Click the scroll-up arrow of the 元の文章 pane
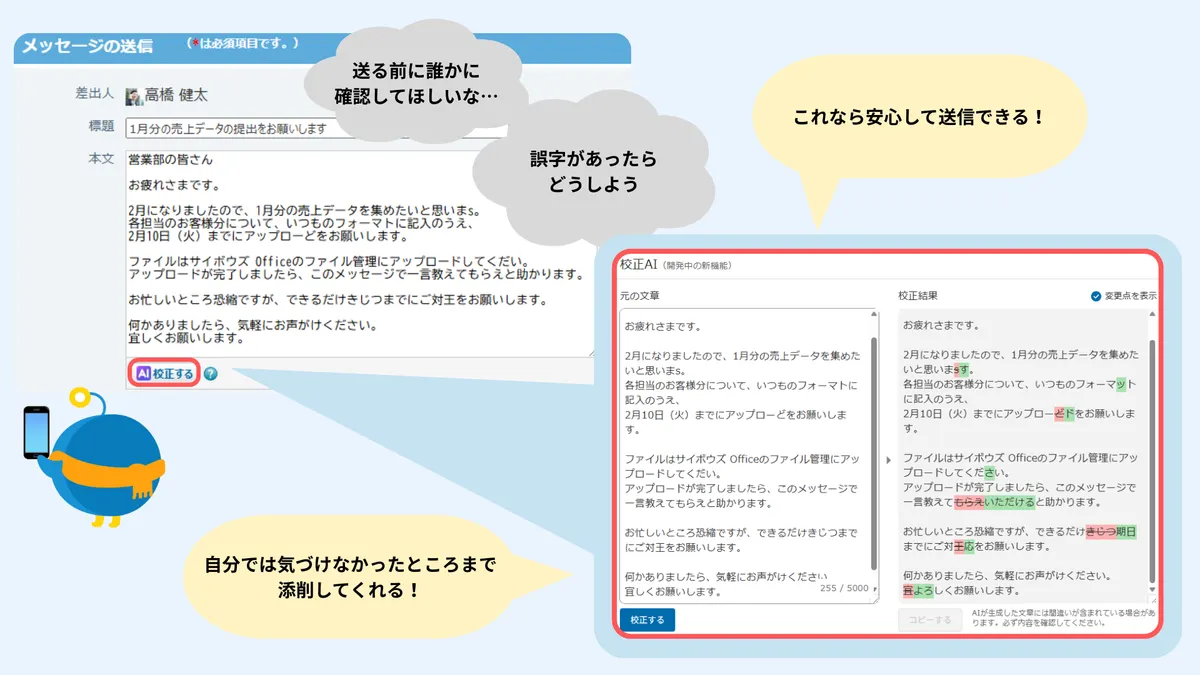Viewport: 1200px width, 675px height. click(875, 314)
